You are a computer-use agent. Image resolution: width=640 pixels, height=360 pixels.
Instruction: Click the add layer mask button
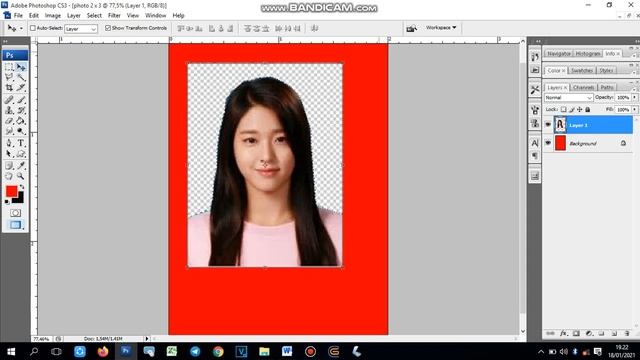click(x=576, y=333)
